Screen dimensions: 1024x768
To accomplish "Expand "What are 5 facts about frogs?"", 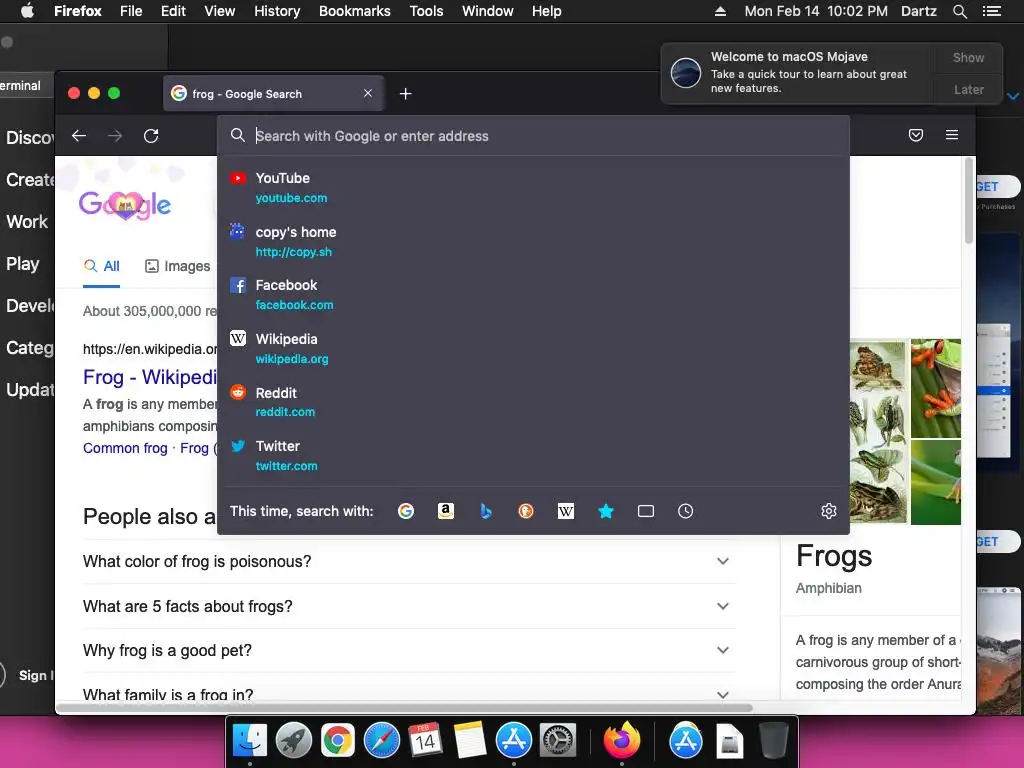I will 409,606.
